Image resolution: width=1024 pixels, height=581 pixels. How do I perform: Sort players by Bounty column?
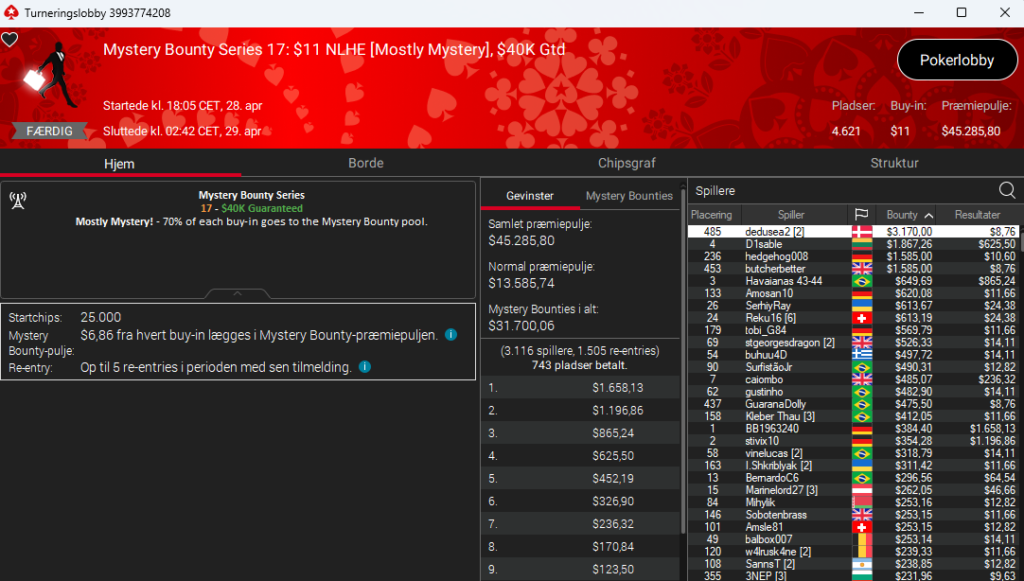tap(908, 215)
